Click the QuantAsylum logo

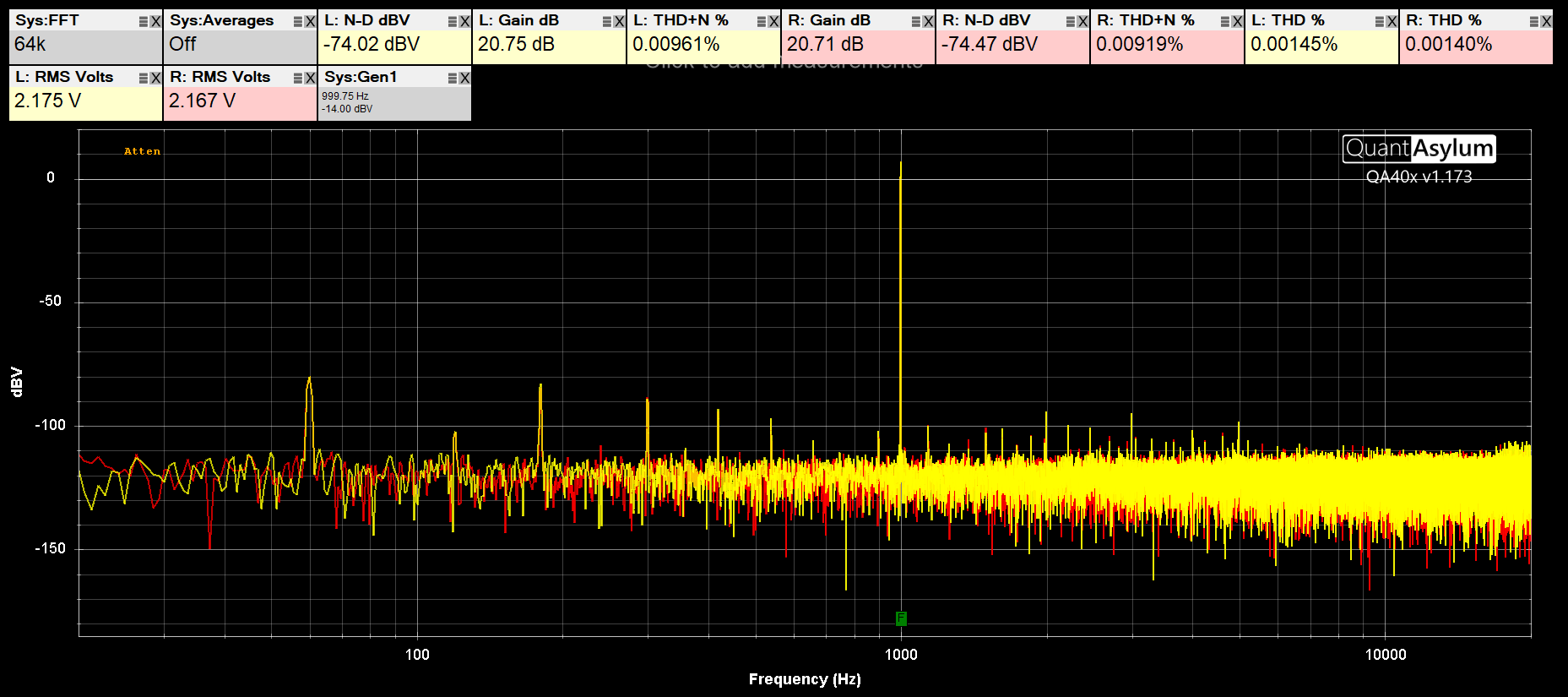(1419, 149)
